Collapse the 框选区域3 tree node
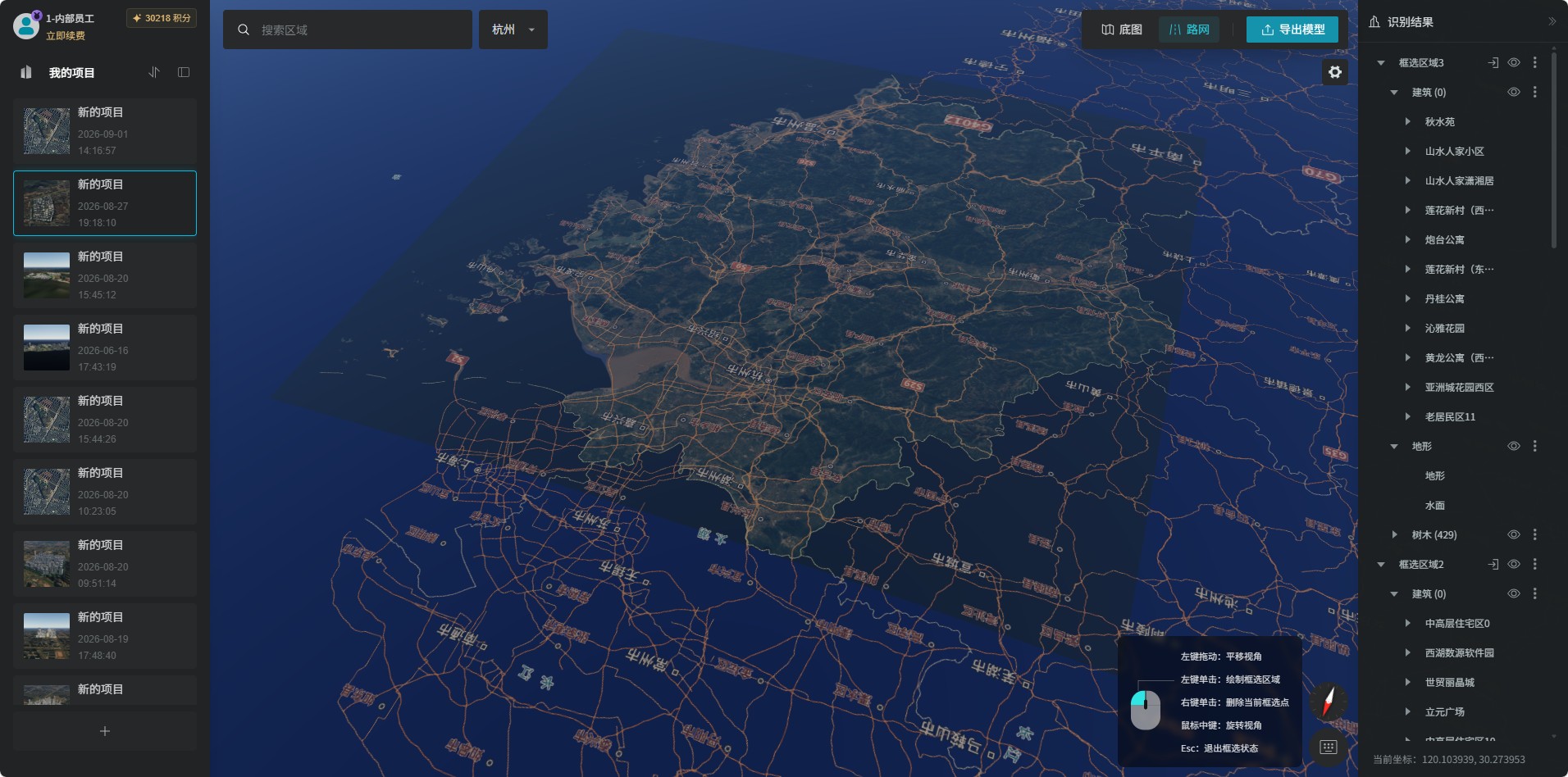1568x777 pixels. click(x=1381, y=62)
